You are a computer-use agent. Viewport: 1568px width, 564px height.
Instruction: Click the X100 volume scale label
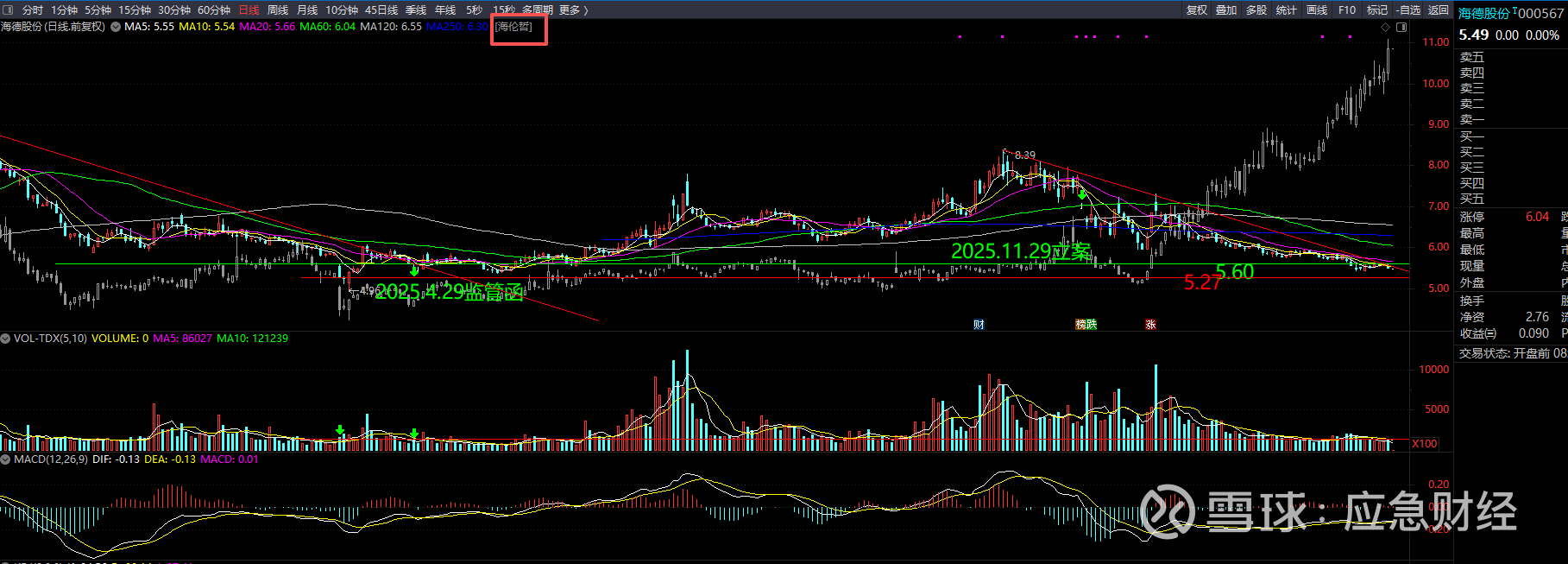(1425, 444)
